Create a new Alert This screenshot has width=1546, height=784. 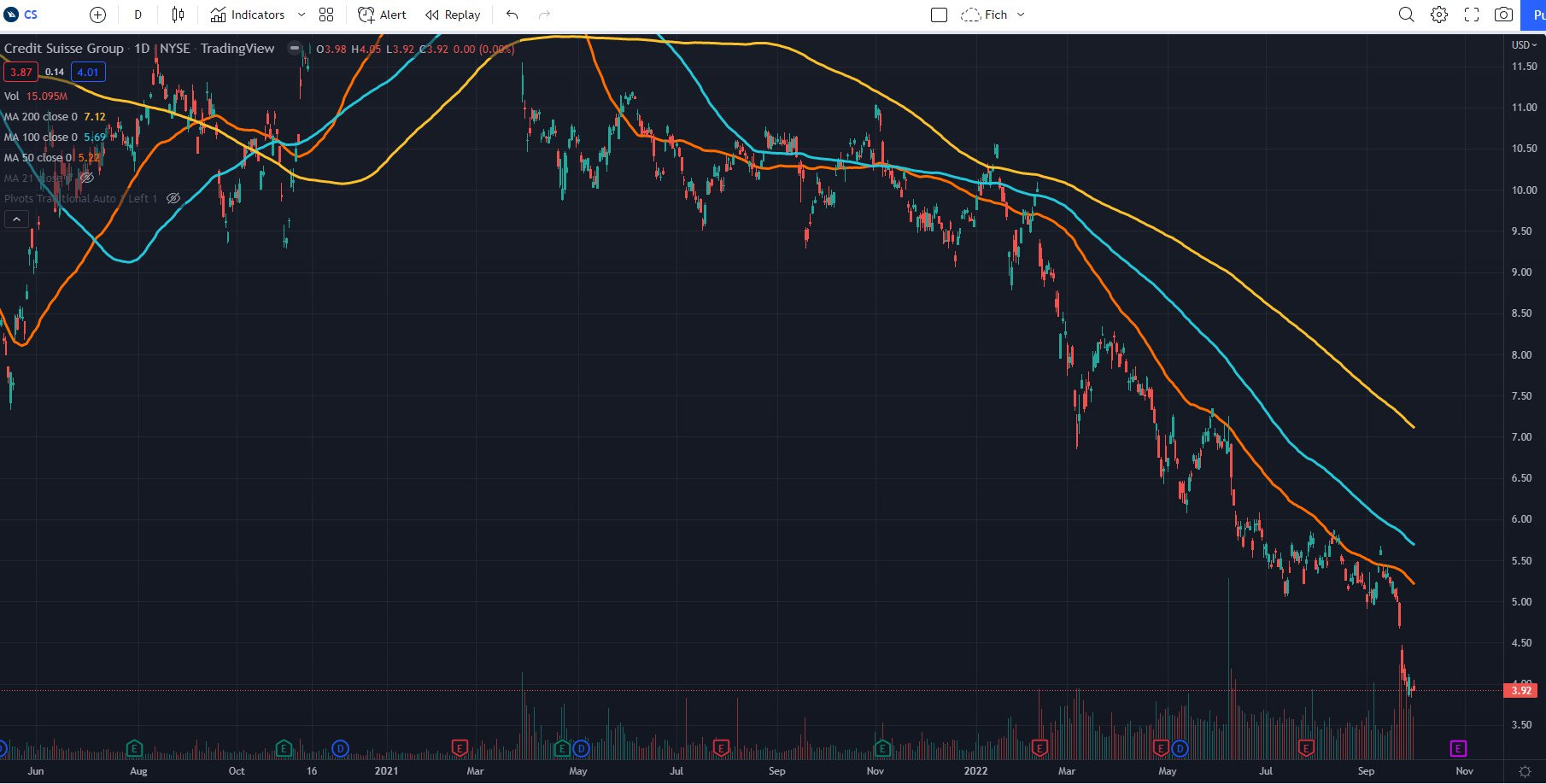tap(382, 15)
